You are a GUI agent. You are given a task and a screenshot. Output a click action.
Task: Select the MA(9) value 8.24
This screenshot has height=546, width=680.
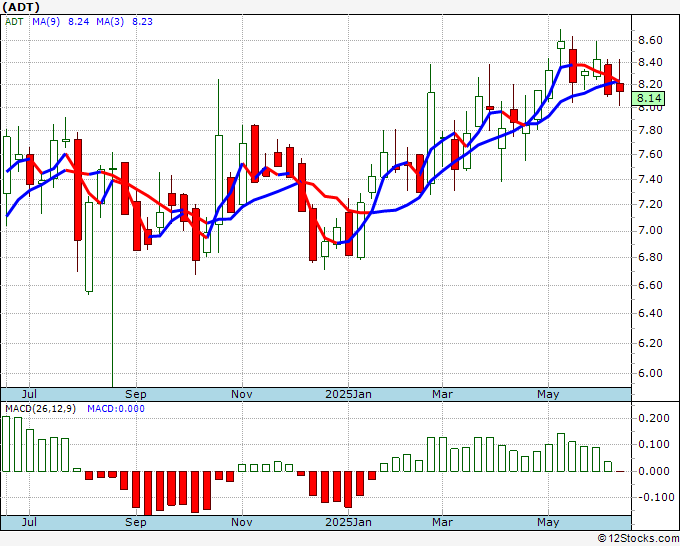78,22
